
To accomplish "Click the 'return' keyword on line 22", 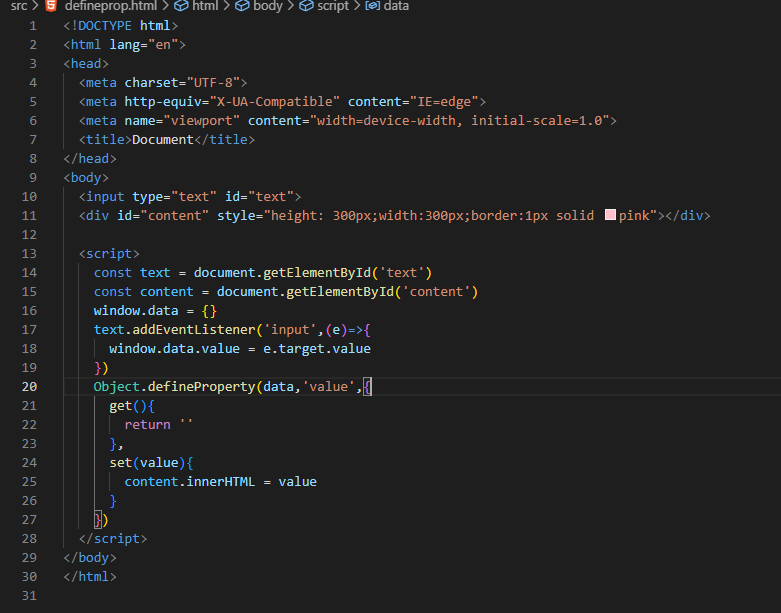I will click(147, 425).
